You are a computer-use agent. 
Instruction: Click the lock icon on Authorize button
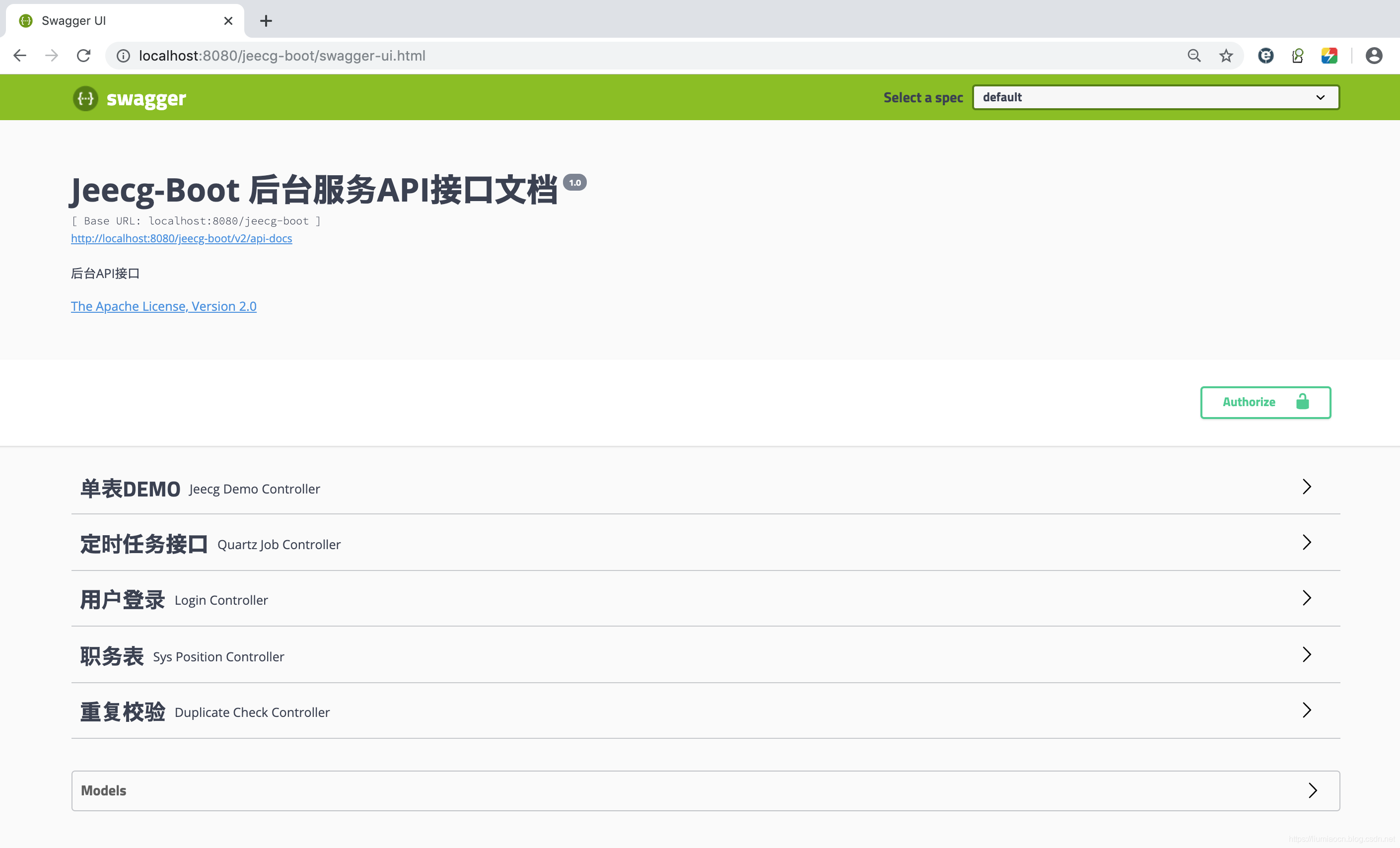1303,402
